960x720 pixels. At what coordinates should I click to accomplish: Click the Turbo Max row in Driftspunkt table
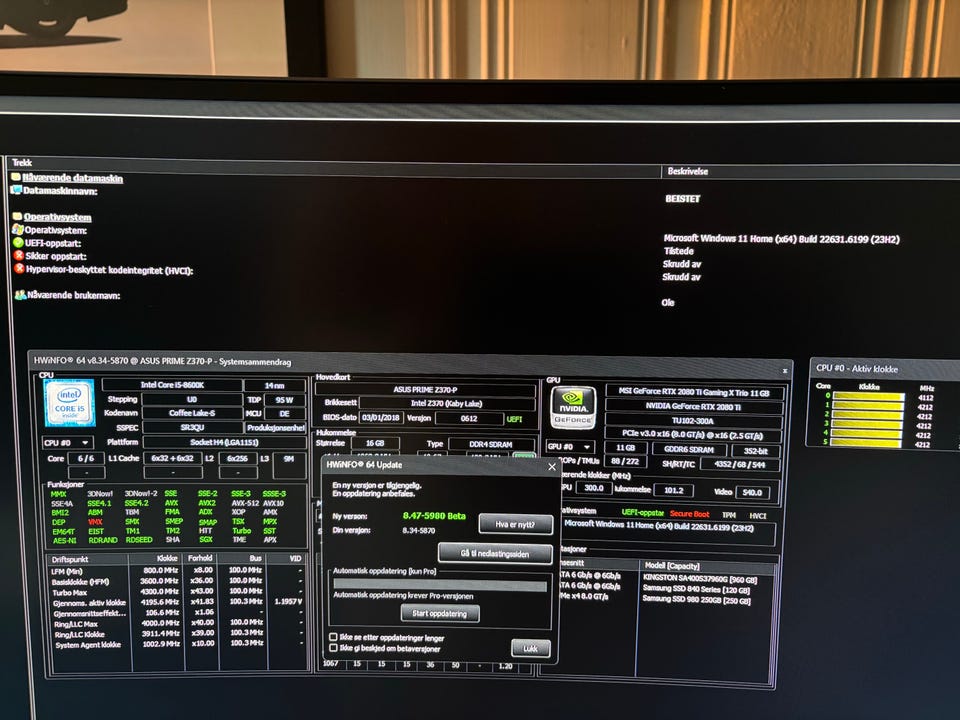[x=178, y=592]
